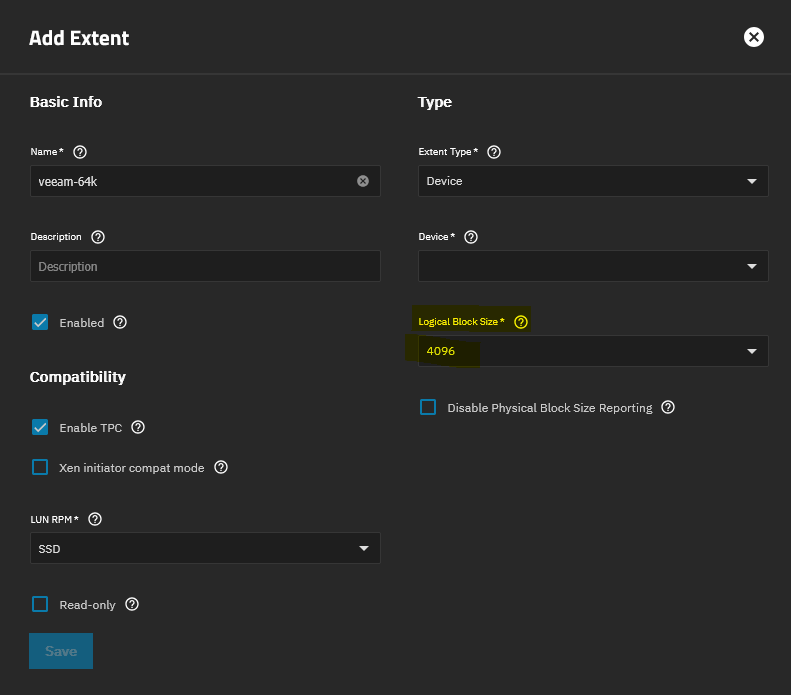Enable Xen initiator compat mode

pyautogui.click(x=40, y=467)
